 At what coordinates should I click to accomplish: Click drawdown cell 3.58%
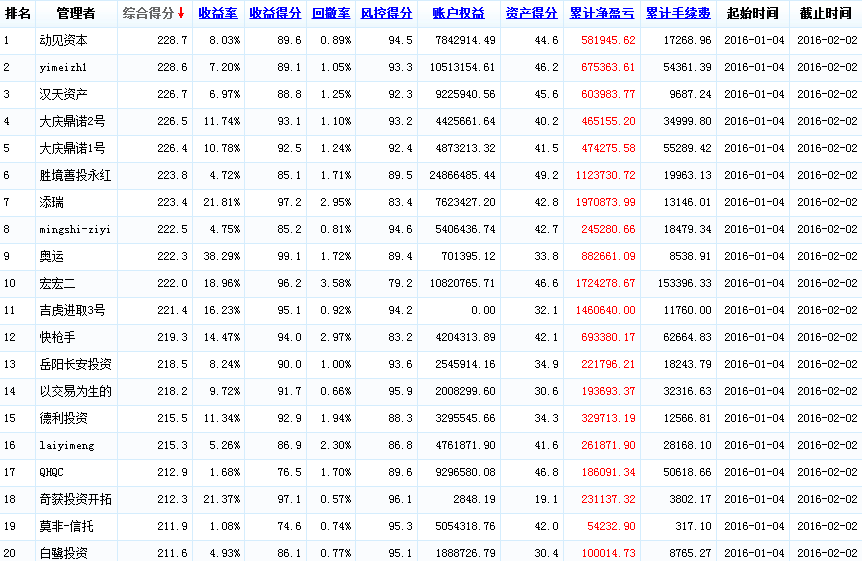335,283
